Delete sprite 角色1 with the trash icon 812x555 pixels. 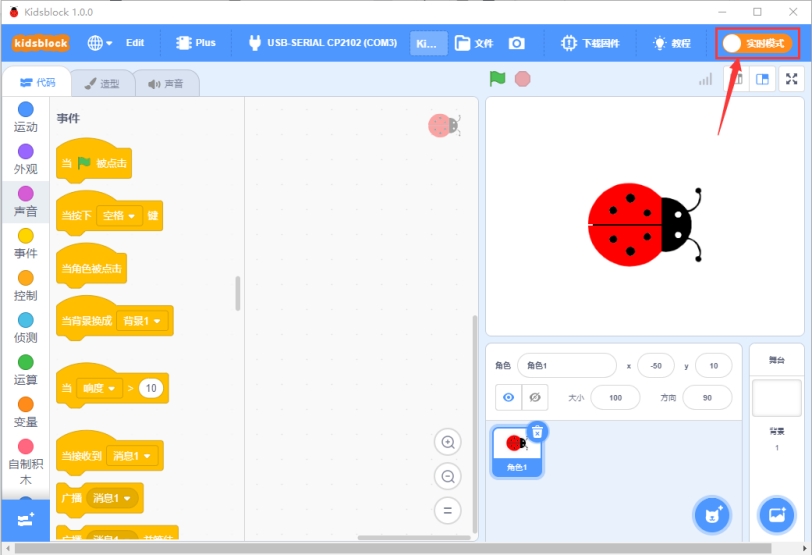tap(537, 431)
